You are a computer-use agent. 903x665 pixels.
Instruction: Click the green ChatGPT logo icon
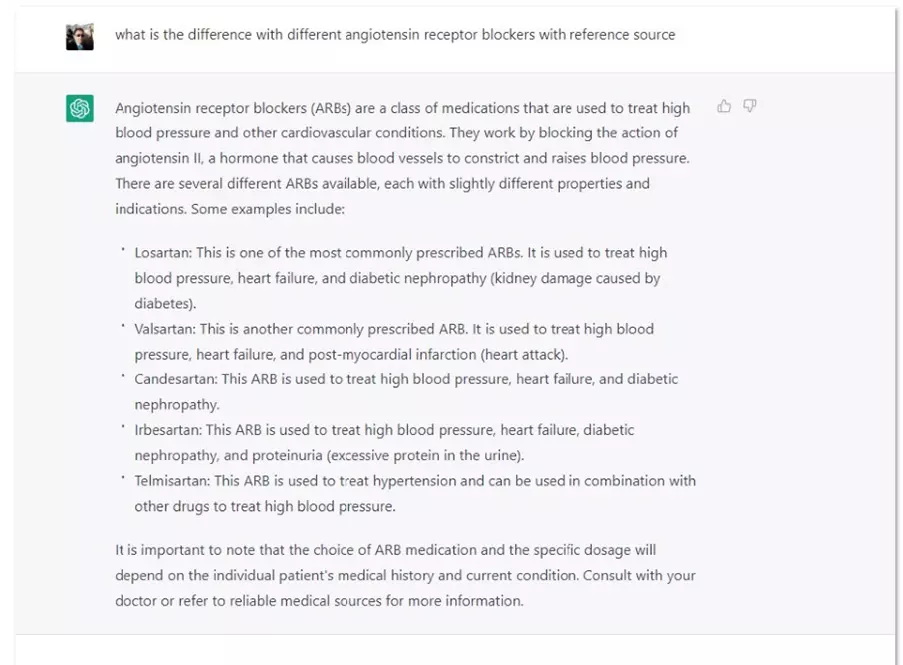click(80, 108)
